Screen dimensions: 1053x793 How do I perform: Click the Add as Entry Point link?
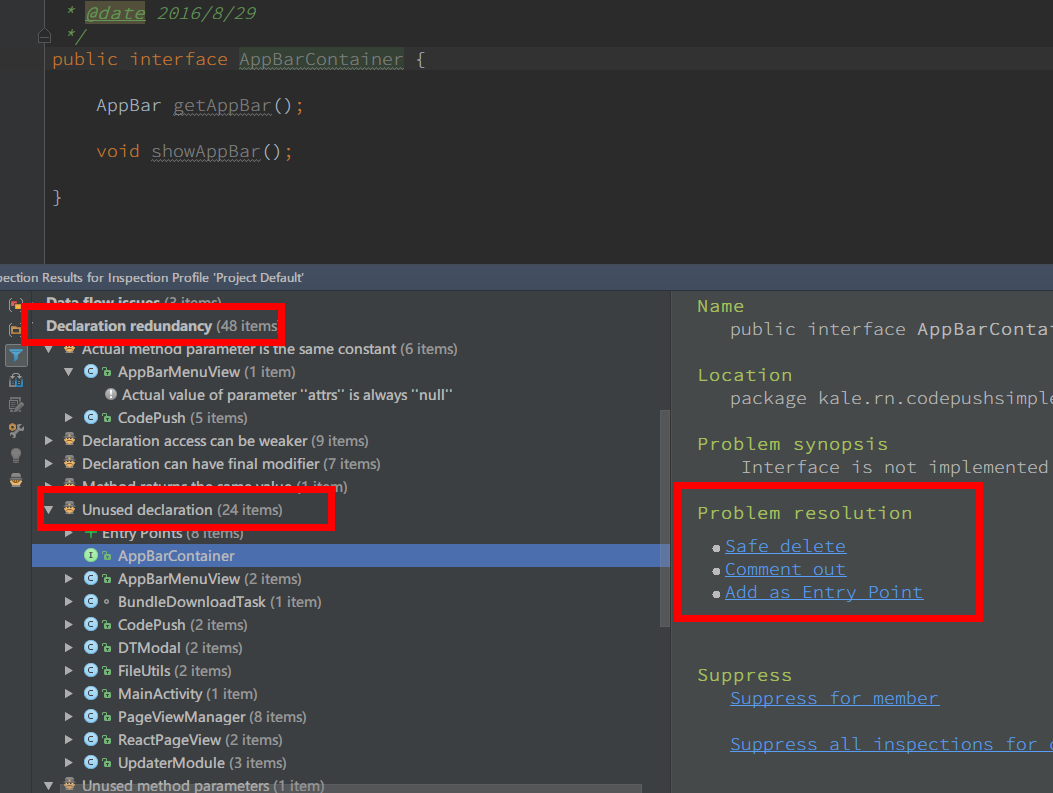point(824,592)
